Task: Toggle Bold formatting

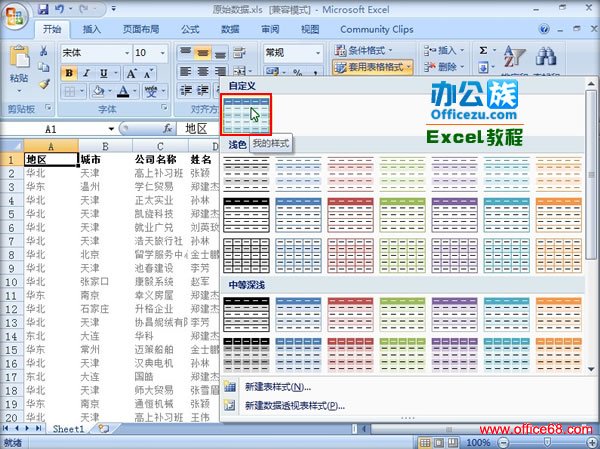Action: [69, 73]
